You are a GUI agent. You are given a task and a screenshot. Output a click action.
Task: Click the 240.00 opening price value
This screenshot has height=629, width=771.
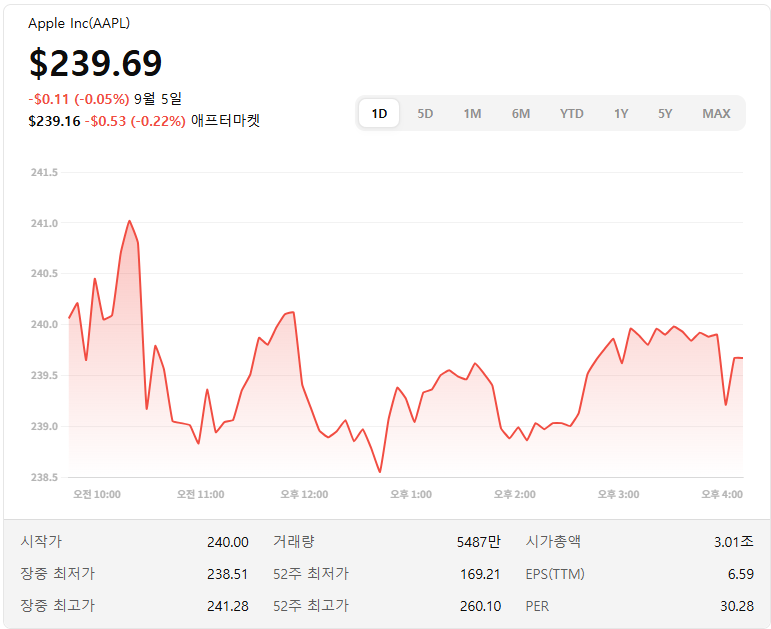(x=228, y=542)
